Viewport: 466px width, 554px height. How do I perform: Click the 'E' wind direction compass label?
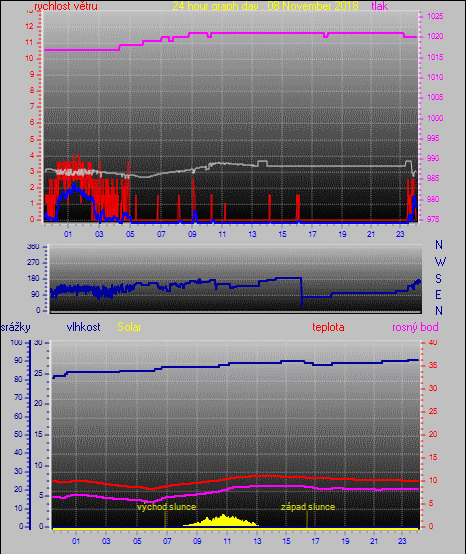(x=438, y=295)
